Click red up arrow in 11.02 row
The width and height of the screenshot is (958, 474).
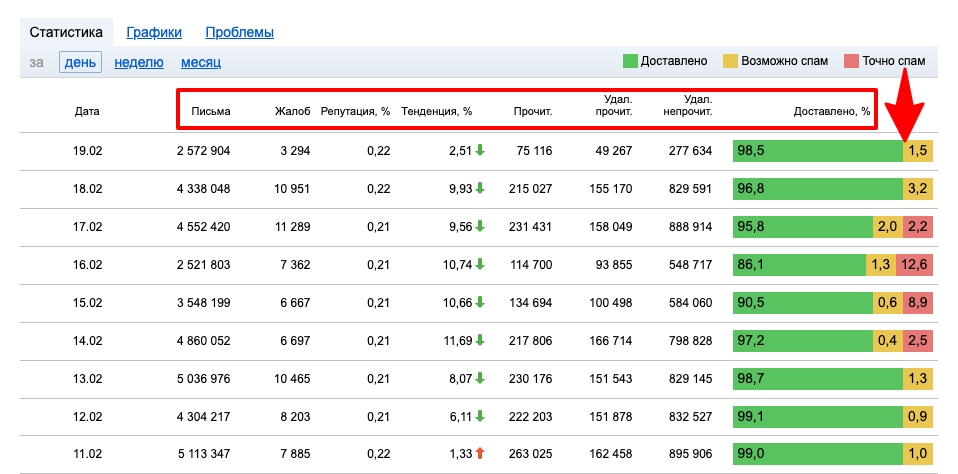pos(480,454)
